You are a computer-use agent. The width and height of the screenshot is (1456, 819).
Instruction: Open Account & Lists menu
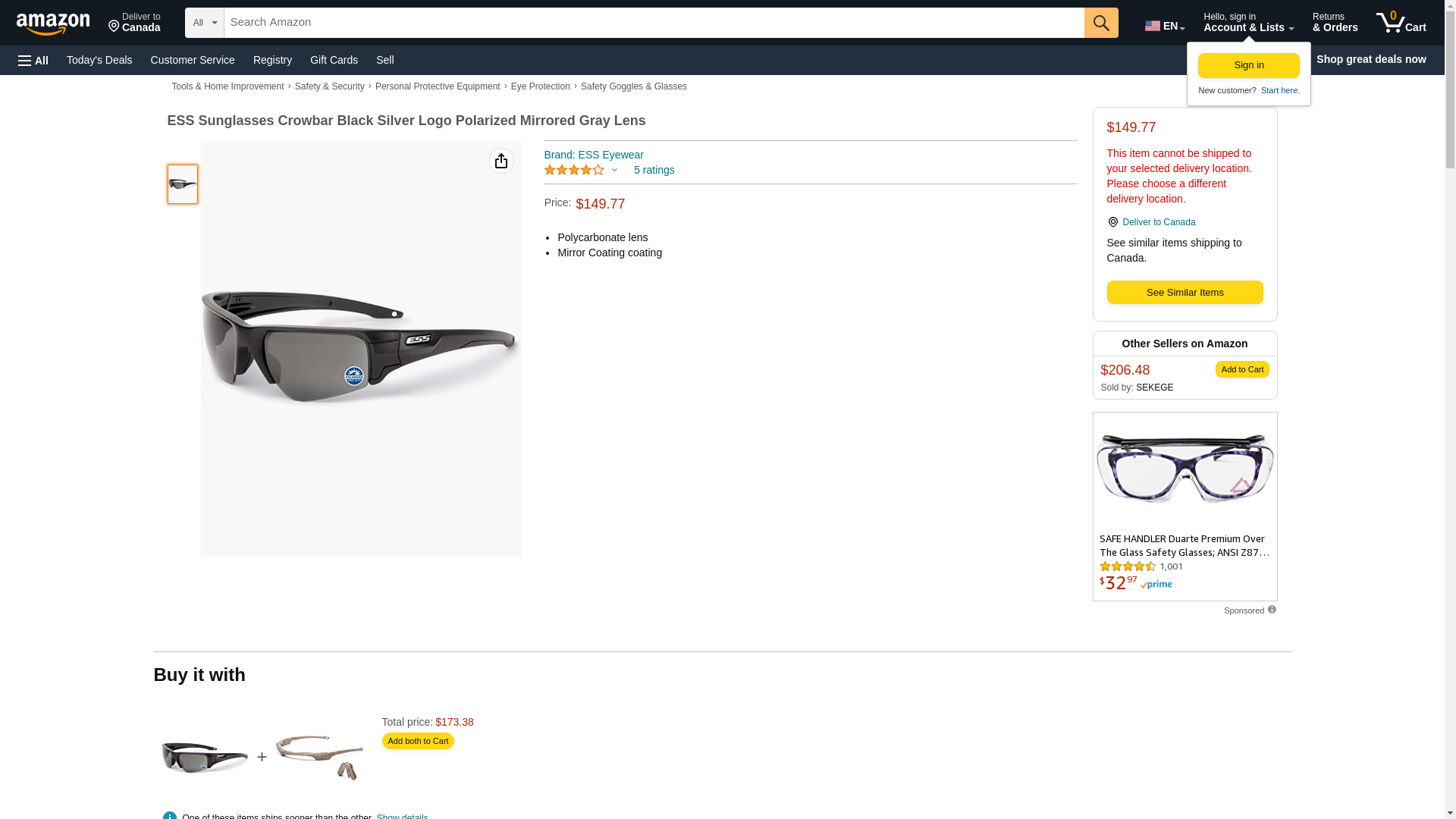click(1247, 23)
